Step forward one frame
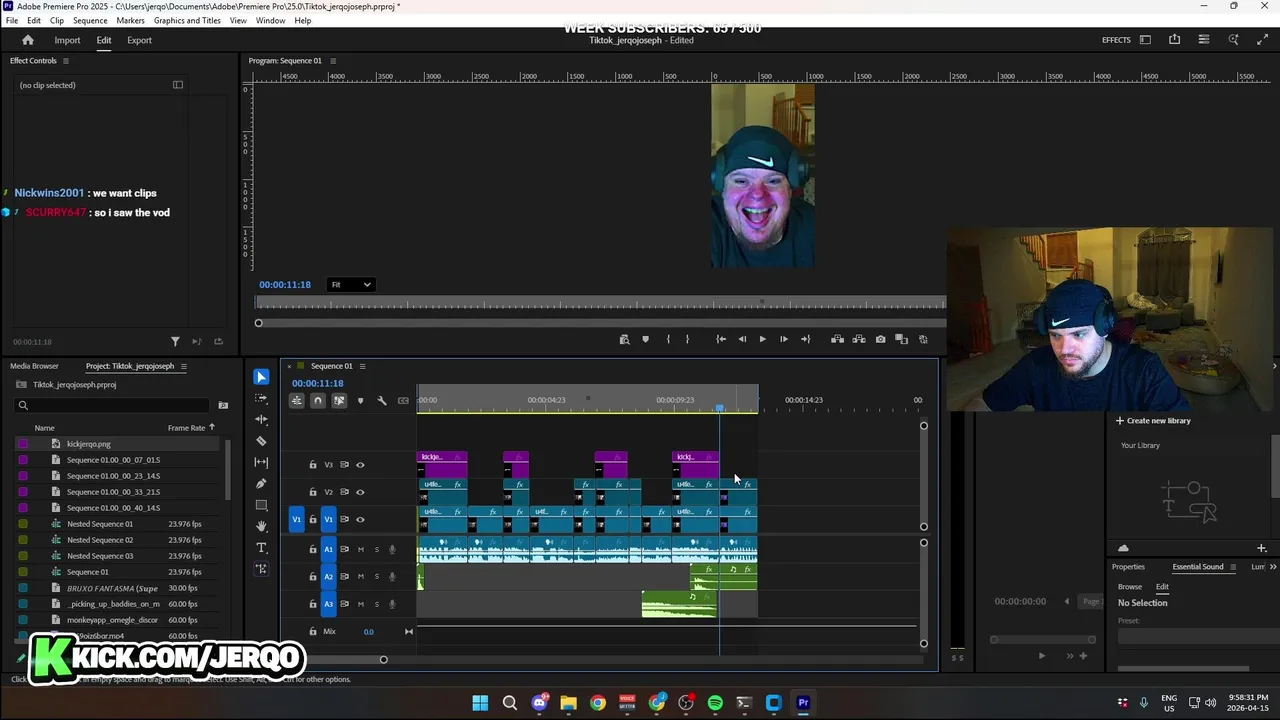The width and height of the screenshot is (1280, 720). click(783, 339)
